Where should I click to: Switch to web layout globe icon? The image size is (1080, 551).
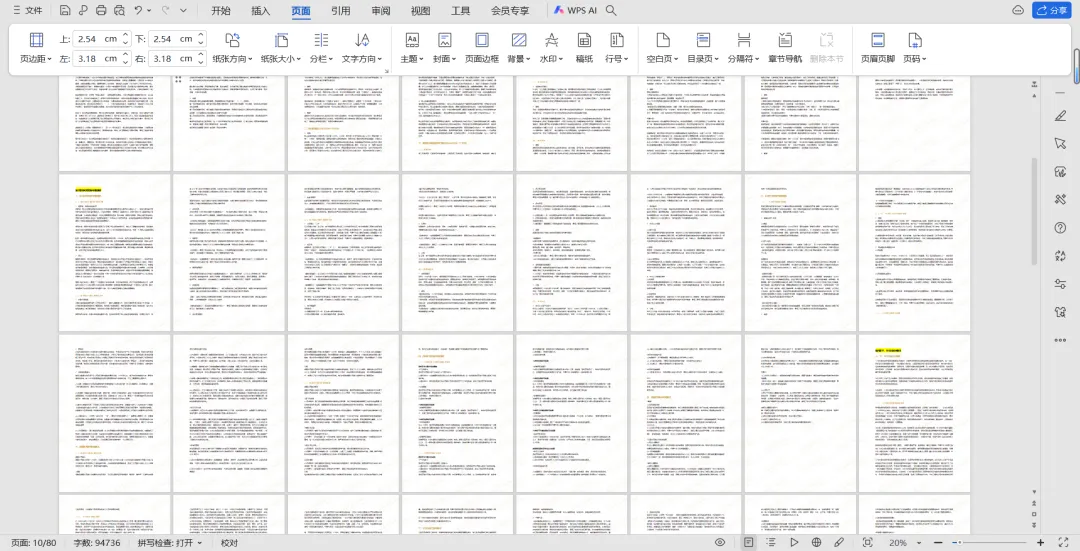click(x=816, y=543)
